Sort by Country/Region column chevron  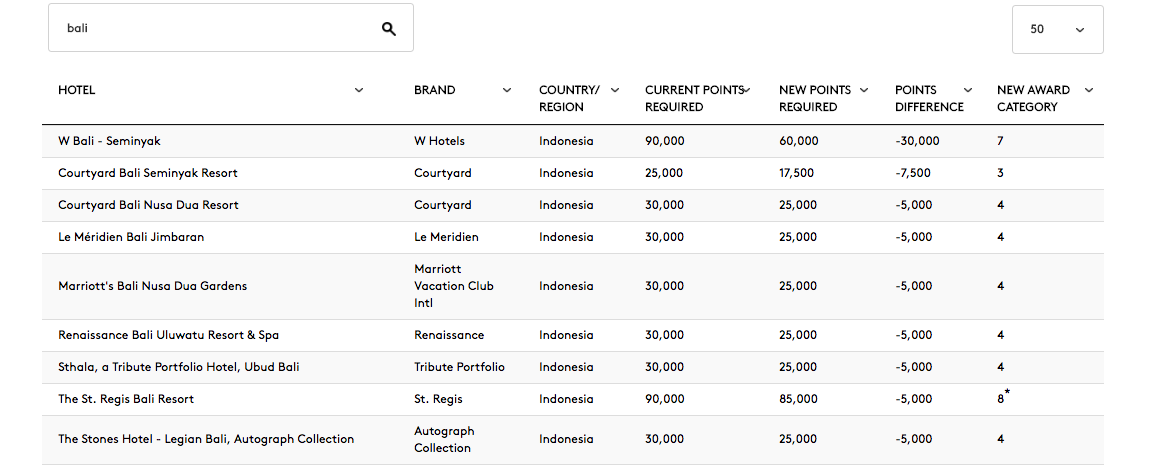(x=615, y=90)
